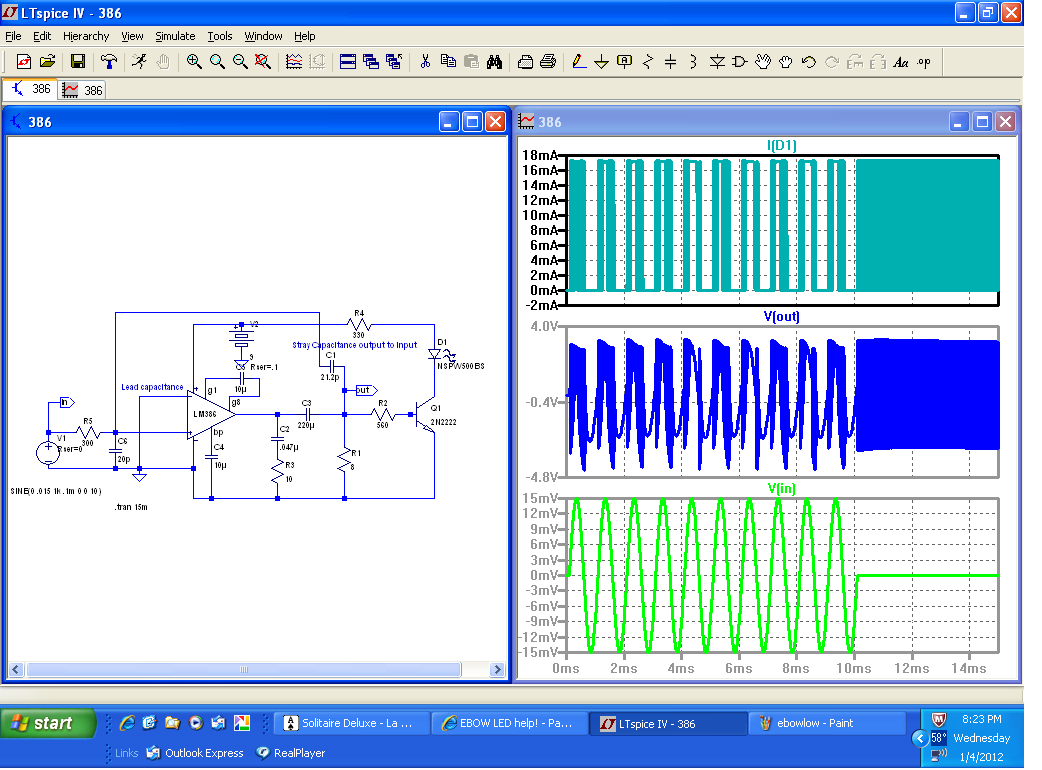
Task: Save the schematic with the floppy icon
Action: coord(78,62)
